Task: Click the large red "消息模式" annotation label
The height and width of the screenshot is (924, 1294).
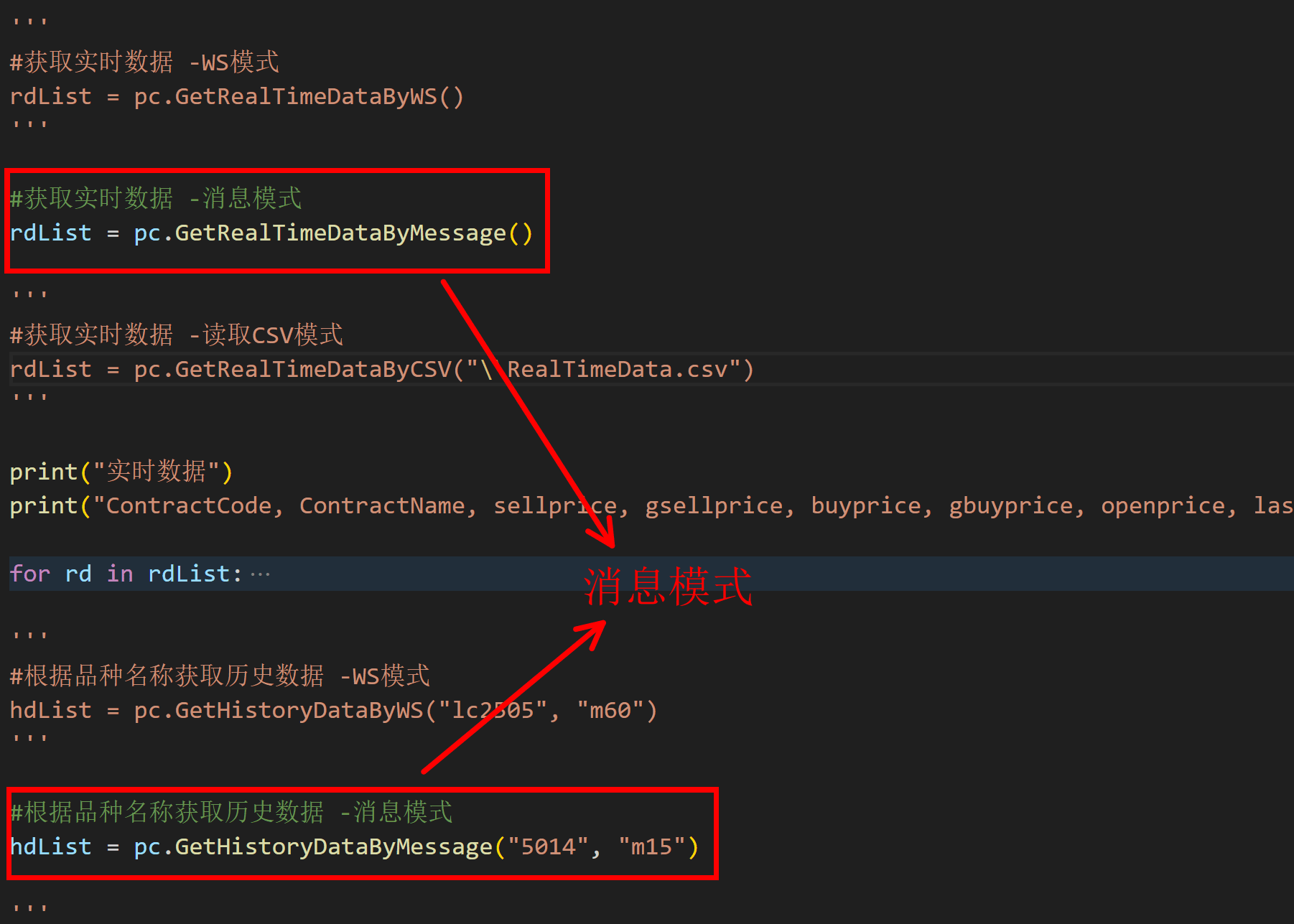Action: [x=668, y=587]
